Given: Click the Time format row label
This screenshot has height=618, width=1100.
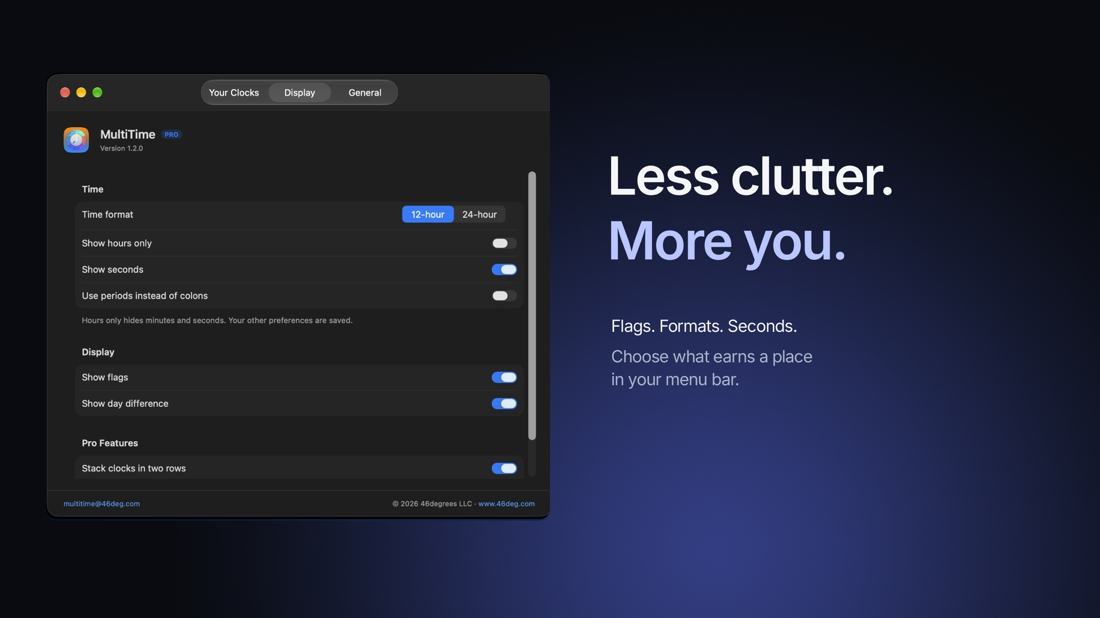Looking at the screenshot, I should (x=107, y=215).
